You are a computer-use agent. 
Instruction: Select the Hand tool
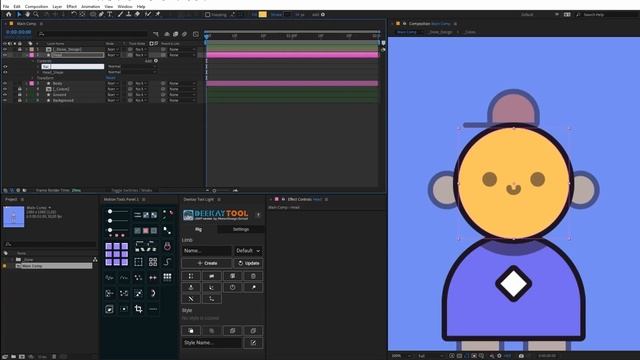click(x=27, y=14)
